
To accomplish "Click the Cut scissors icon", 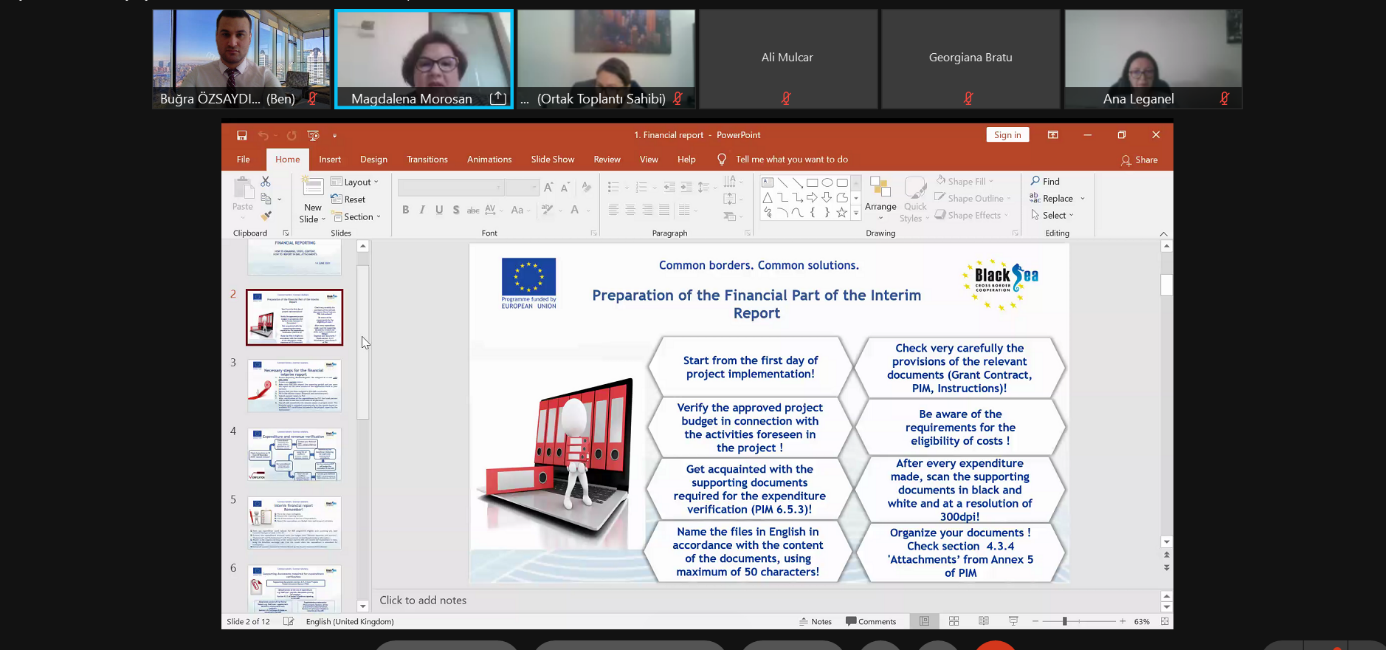I will point(265,182).
